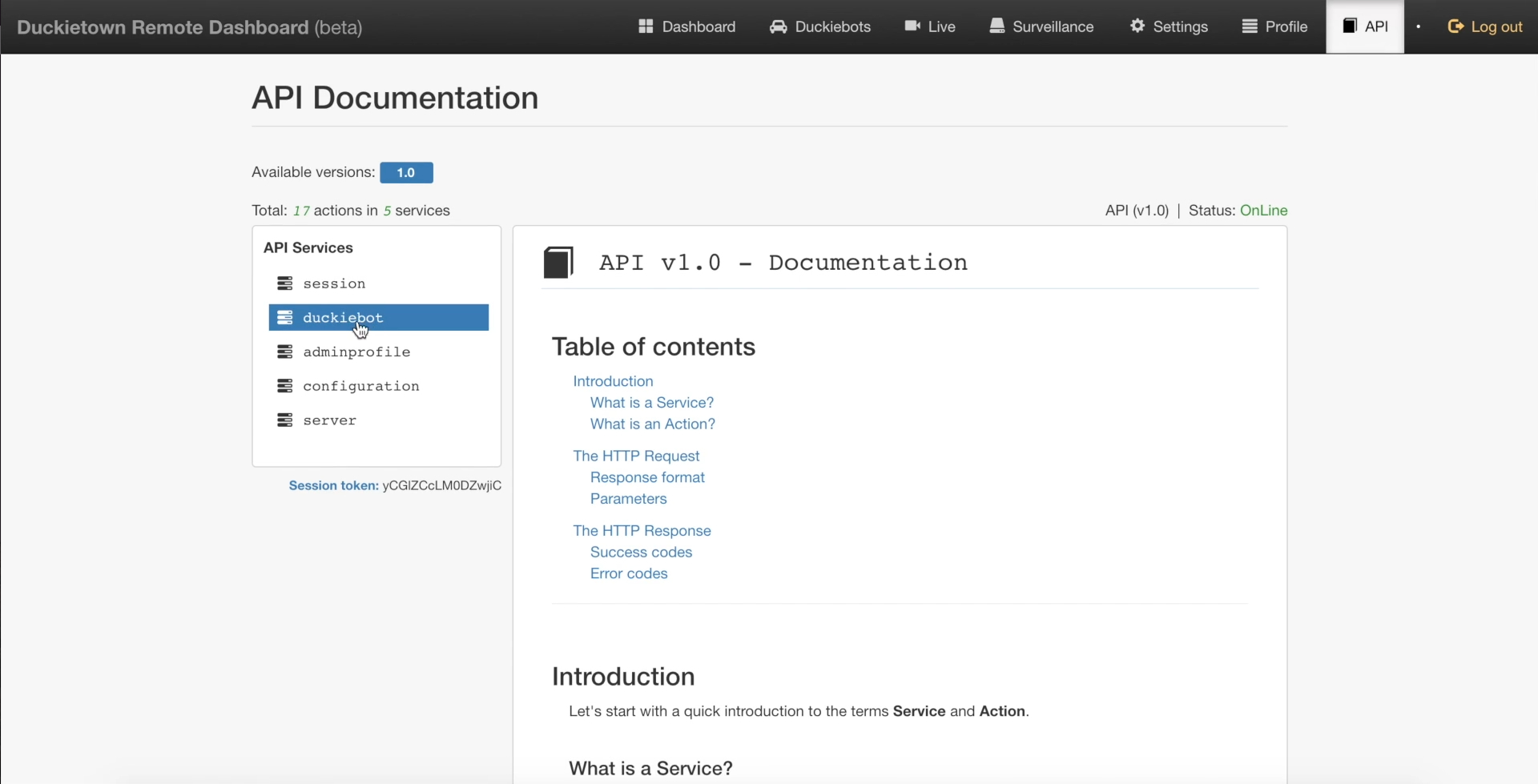Open the 'What is a Service?' link
Viewport: 1538px width, 784px height.
pyautogui.click(x=651, y=403)
